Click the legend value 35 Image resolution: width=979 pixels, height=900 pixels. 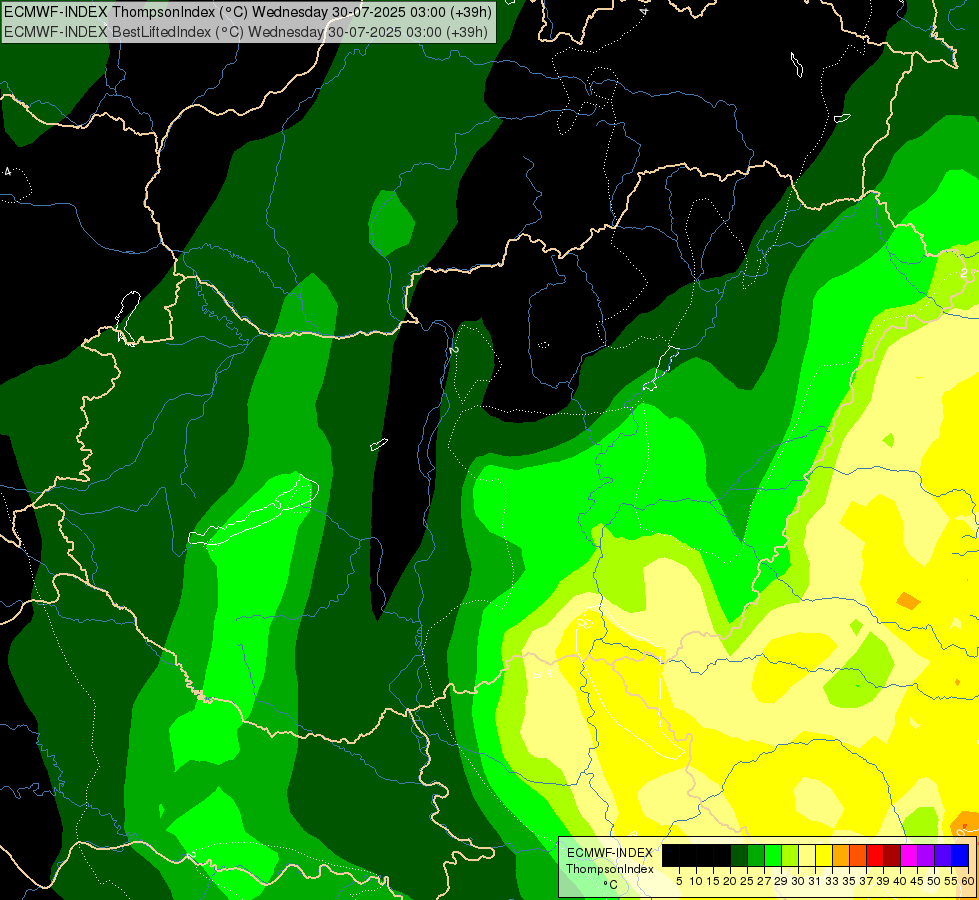pyautogui.click(x=849, y=881)
